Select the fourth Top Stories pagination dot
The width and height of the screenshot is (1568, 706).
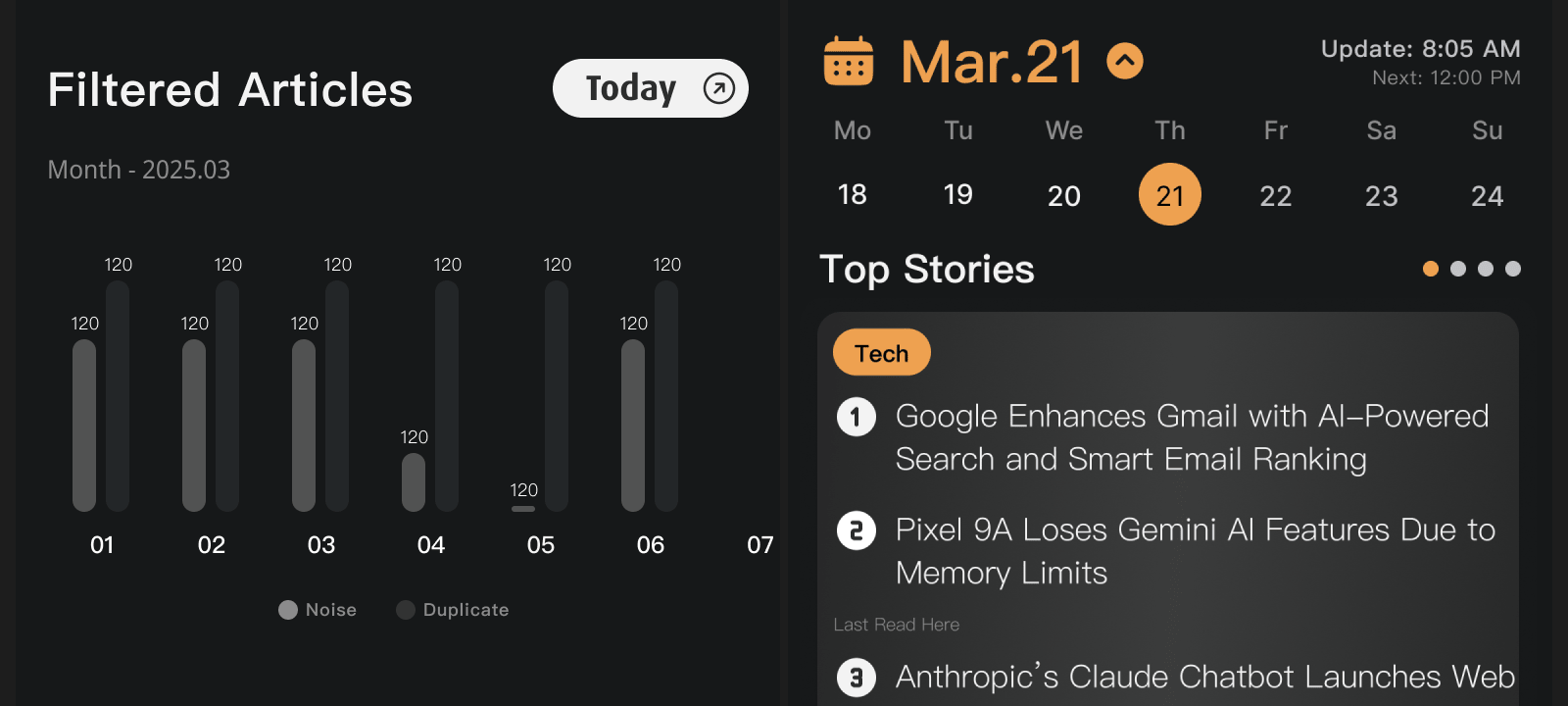tap(1513, 268)
